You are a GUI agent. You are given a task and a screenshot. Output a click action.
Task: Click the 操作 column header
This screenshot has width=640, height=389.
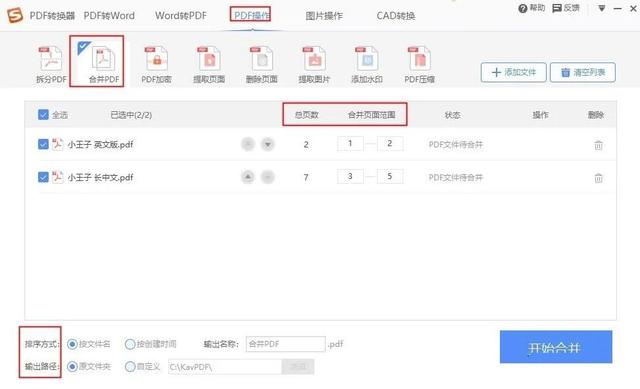point(540,115)
